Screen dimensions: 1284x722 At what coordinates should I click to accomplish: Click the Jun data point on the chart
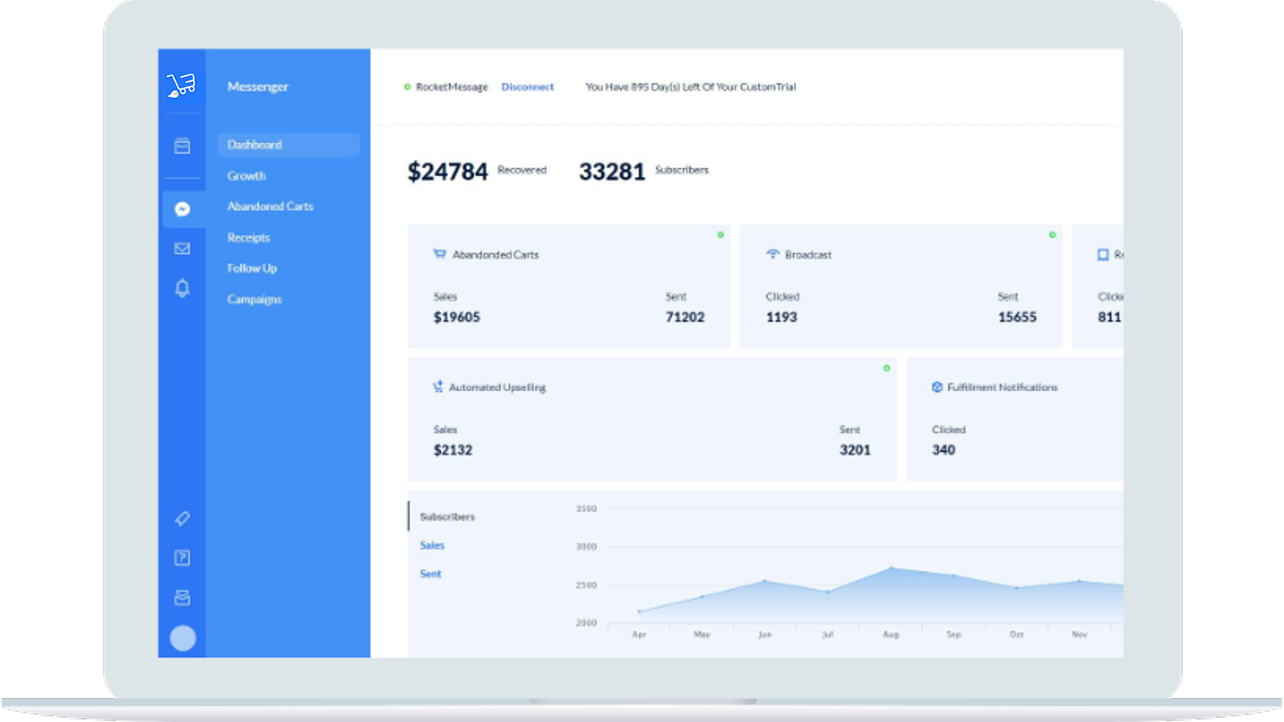765,581
